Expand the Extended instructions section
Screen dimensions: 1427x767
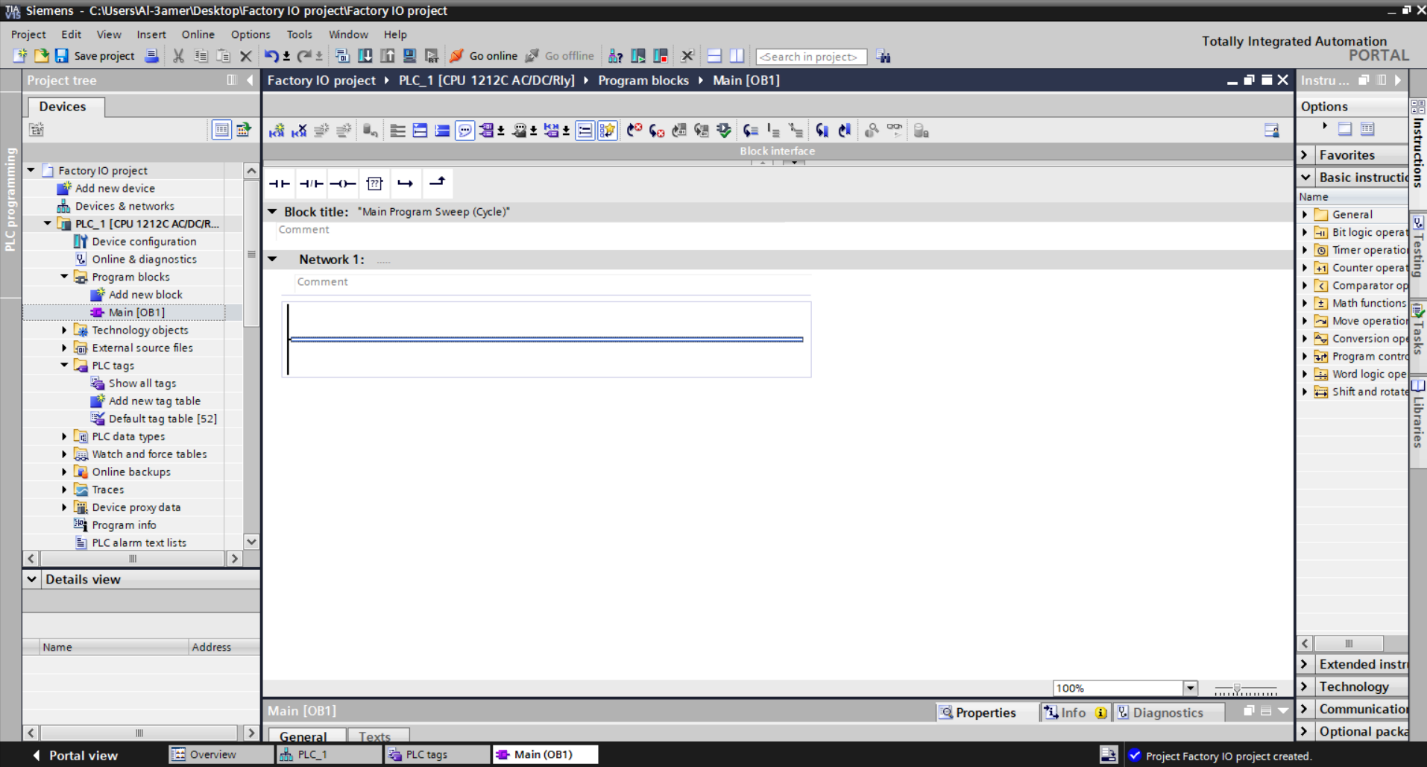(x=1305, y=664)
